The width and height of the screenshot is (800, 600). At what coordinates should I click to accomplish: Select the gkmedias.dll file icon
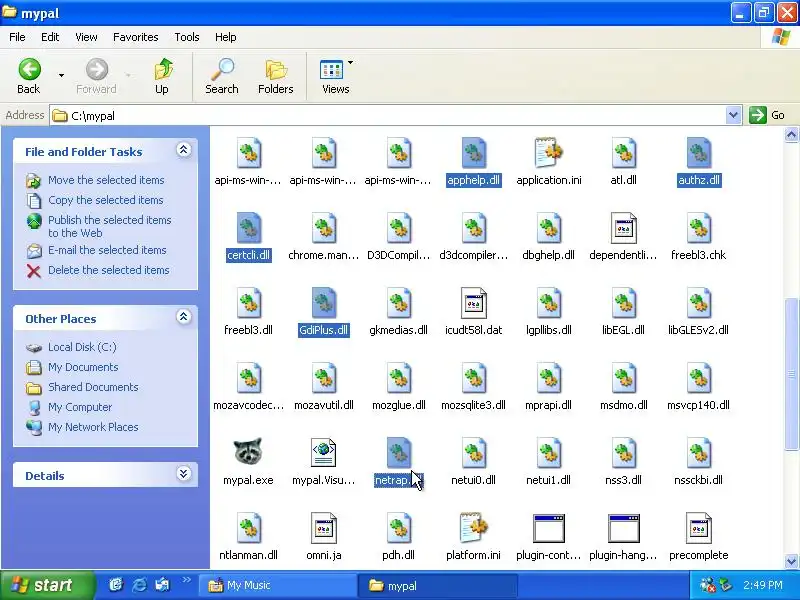pyautogui.click(x=398, y=303)
